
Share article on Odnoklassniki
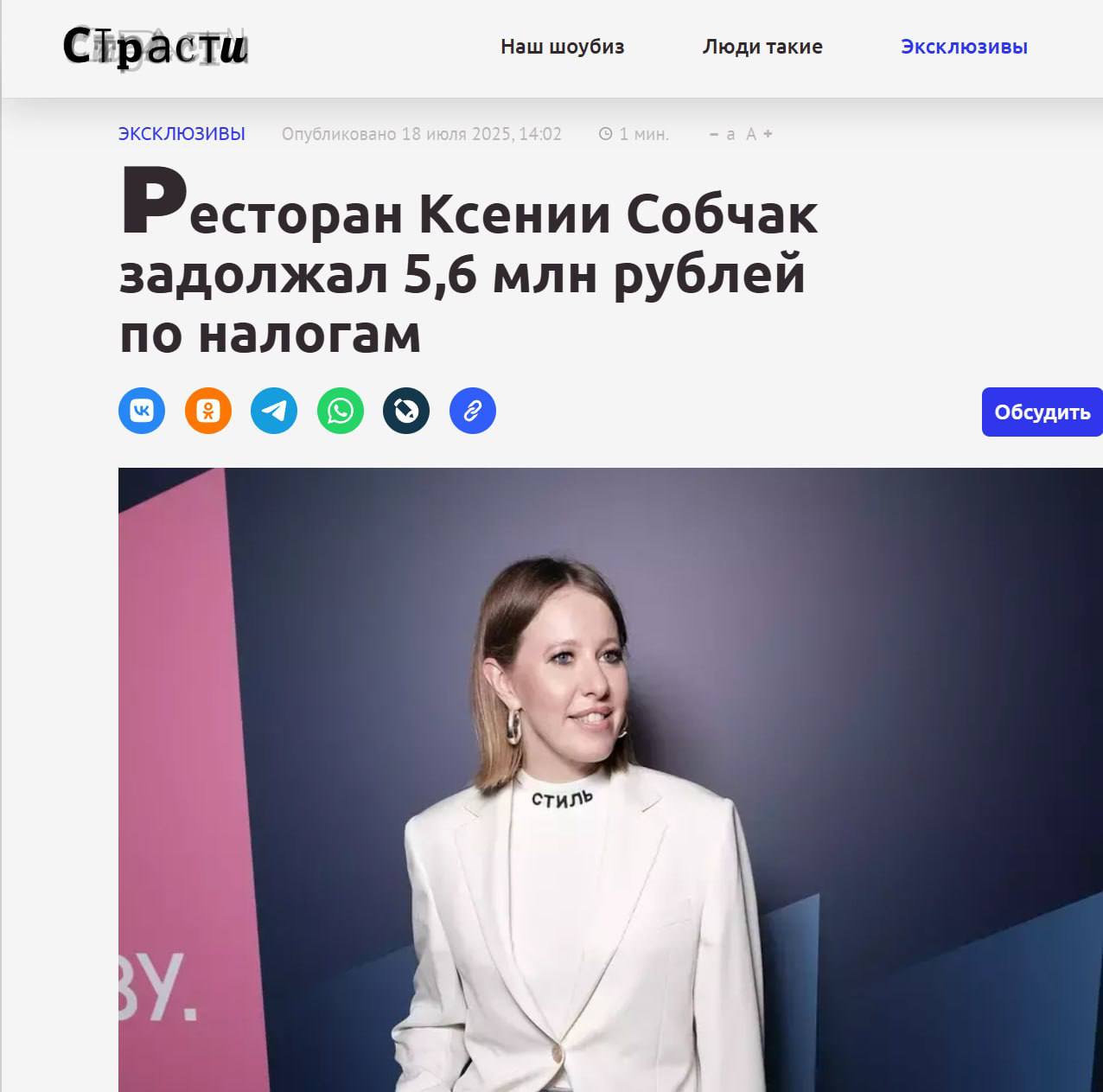[208, 411]
